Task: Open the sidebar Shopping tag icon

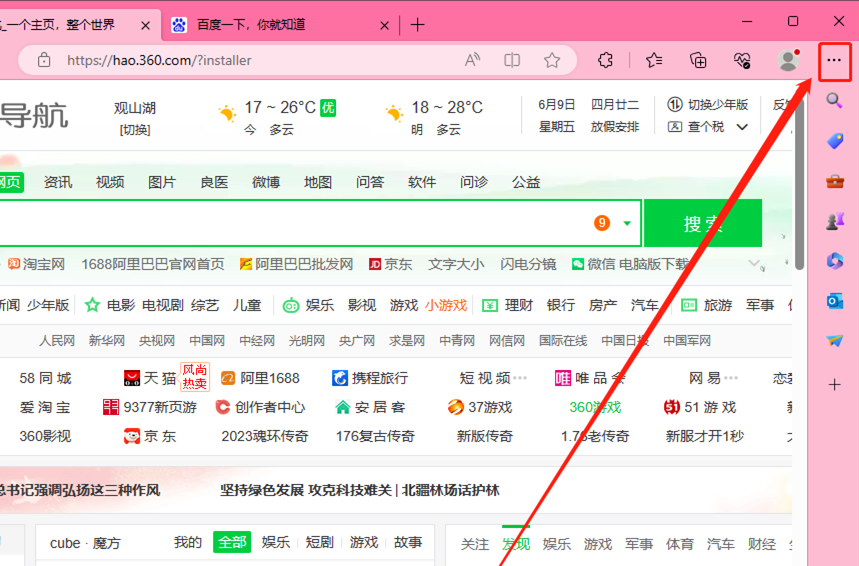Action: (834, 141)
